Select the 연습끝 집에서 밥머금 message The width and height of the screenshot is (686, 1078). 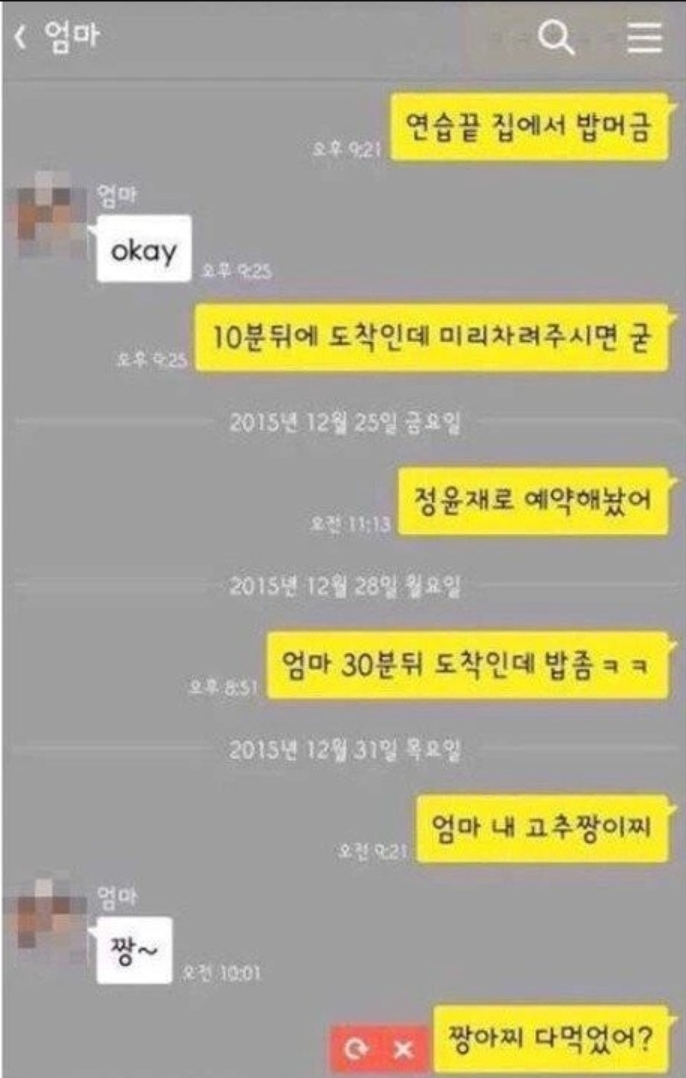coord(529,127)
